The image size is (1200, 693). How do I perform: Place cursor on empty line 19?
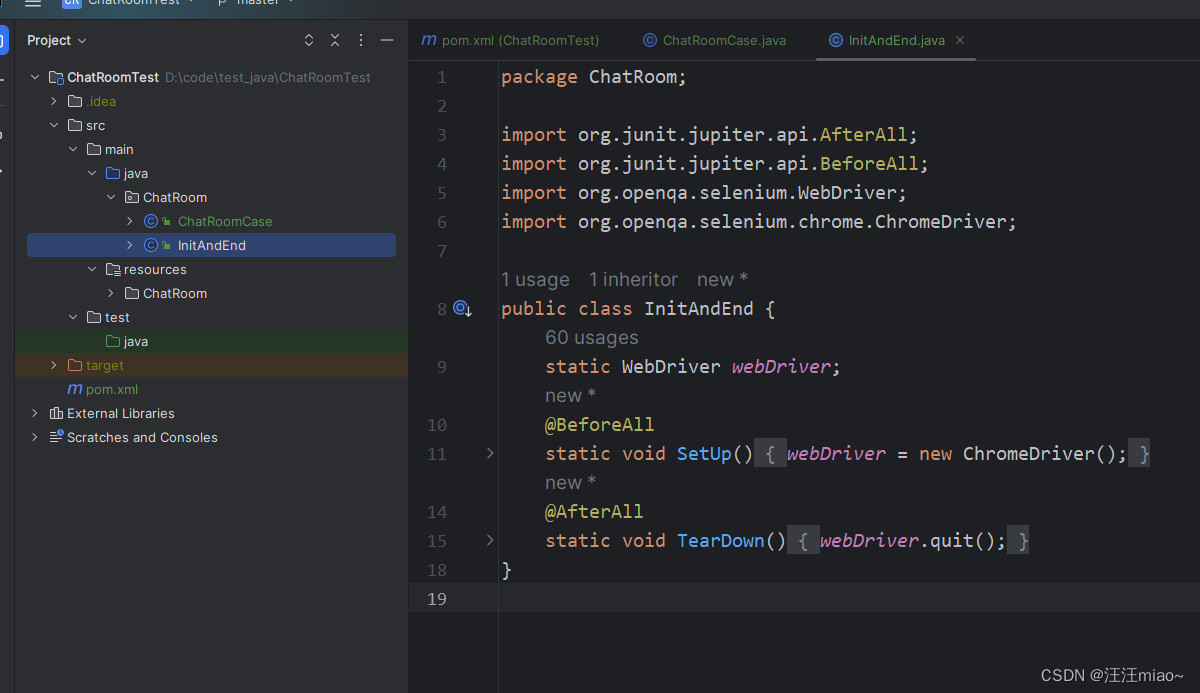848,599
